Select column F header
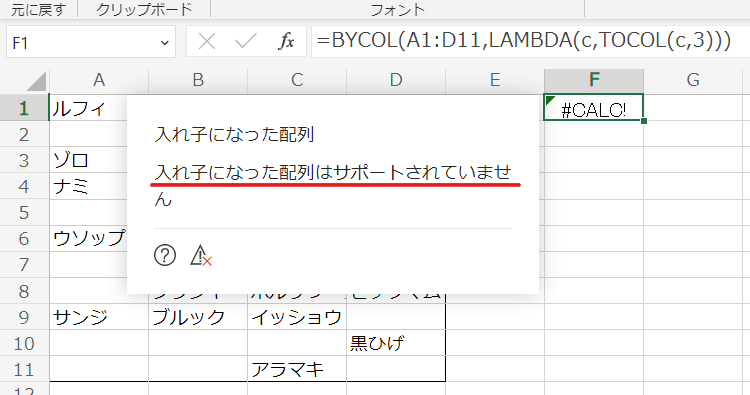This screenshot has width=750, height=395. tap(594, 80)
